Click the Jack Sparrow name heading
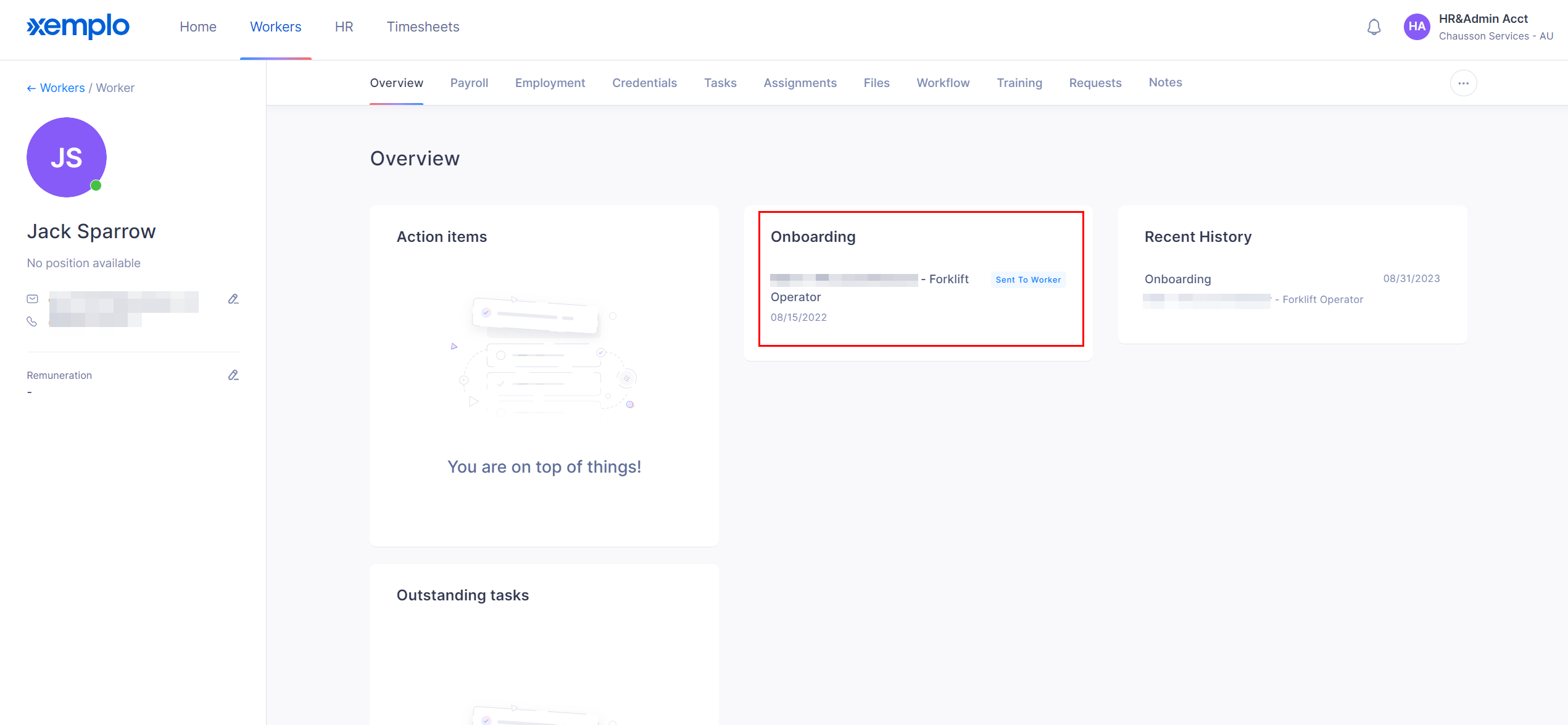This screenshot has width=1568, height=725. click(91, 231)
